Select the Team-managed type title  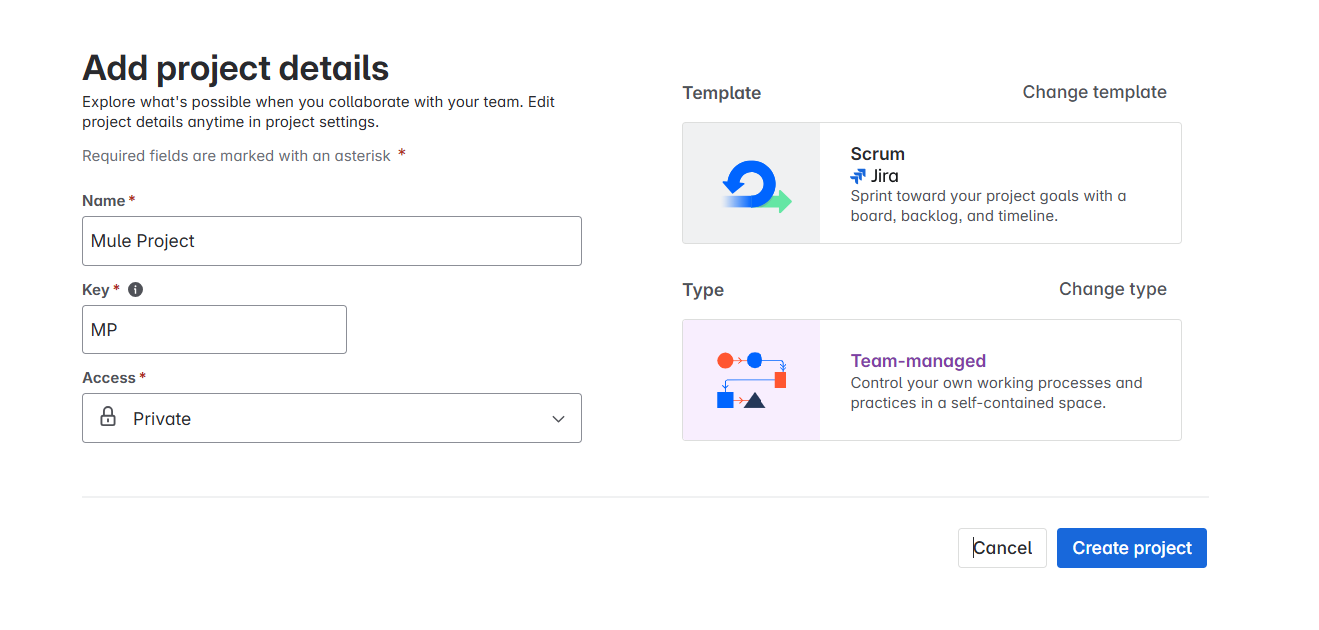[x=918, y=361]
